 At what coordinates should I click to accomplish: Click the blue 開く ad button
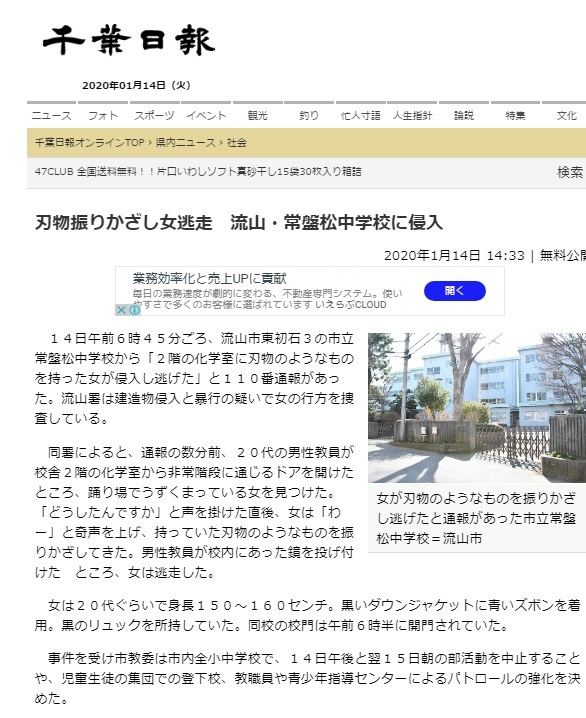455,291
